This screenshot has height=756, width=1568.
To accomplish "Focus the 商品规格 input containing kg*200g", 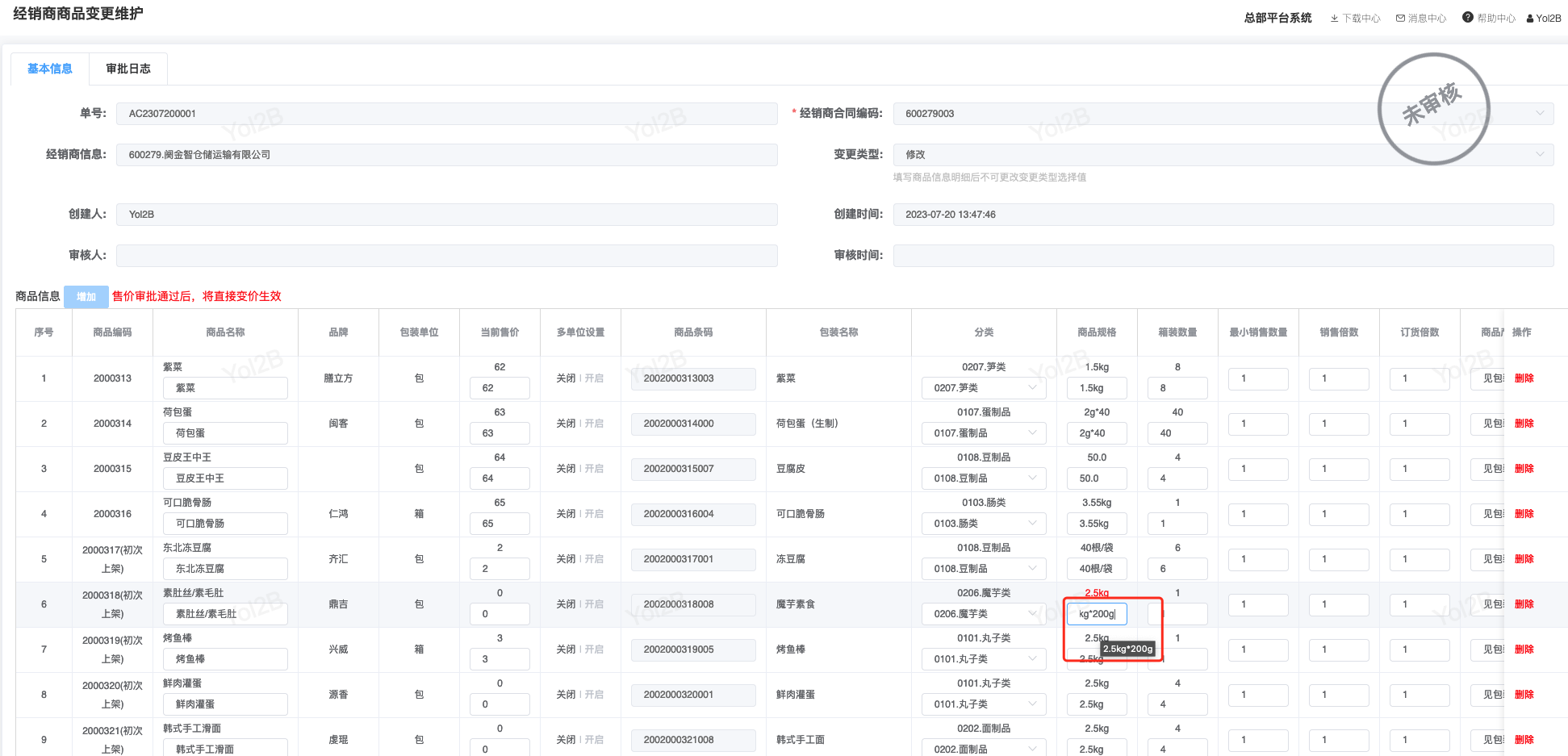I will tap(1097, 614).
